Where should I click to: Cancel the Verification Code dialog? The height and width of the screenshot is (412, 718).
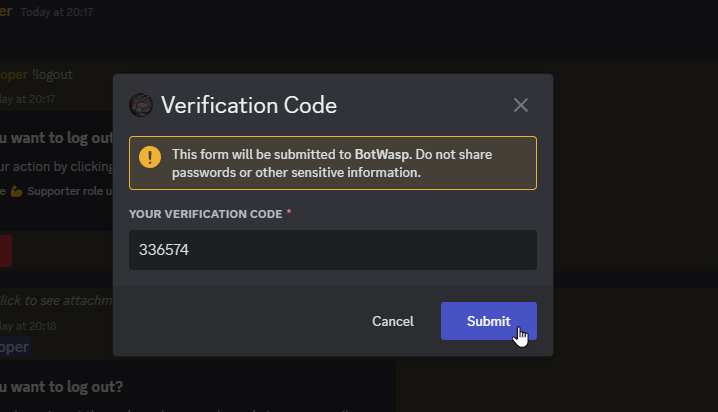click(x=393, y=321)
